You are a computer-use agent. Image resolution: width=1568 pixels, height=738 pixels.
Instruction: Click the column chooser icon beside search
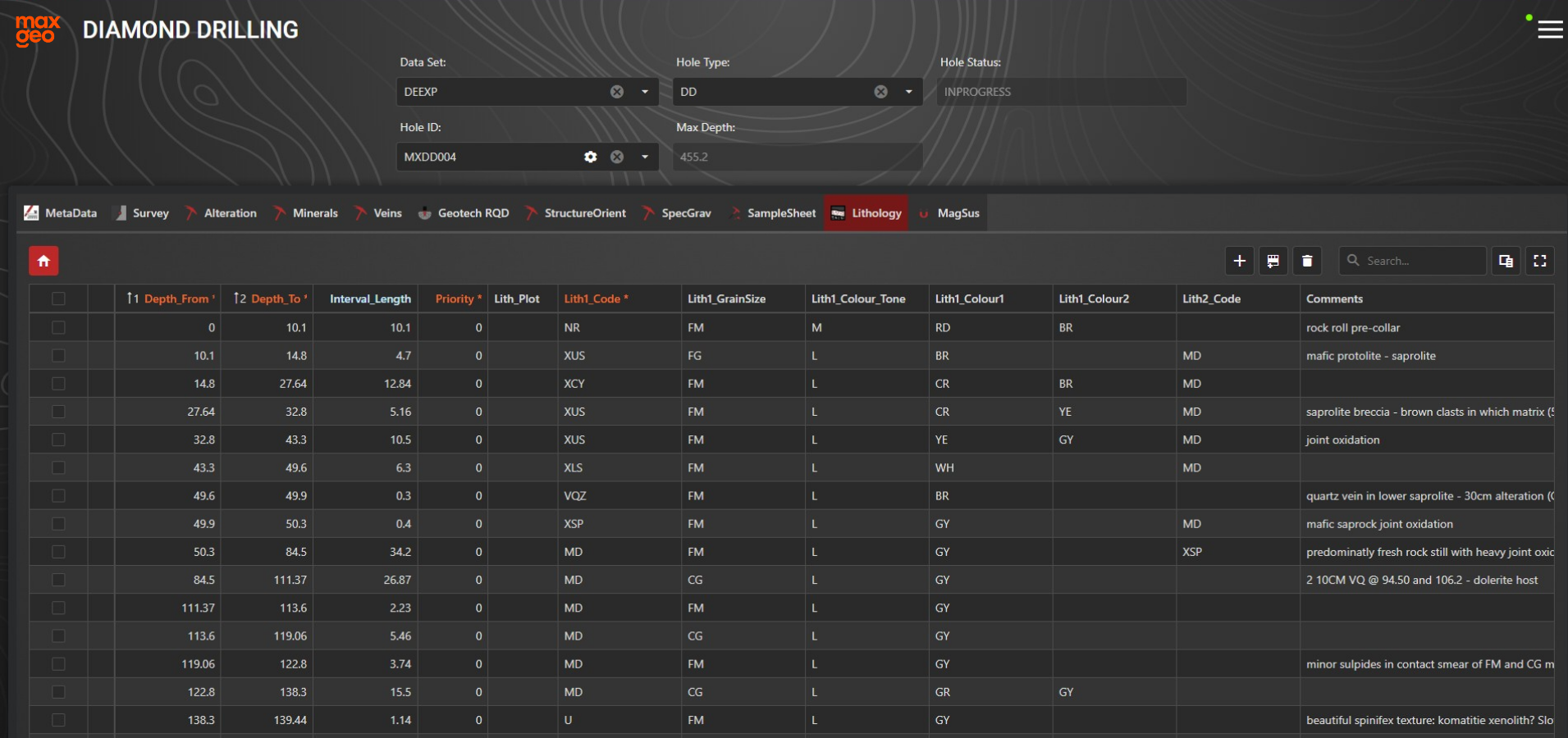[x=1506, y=261]
